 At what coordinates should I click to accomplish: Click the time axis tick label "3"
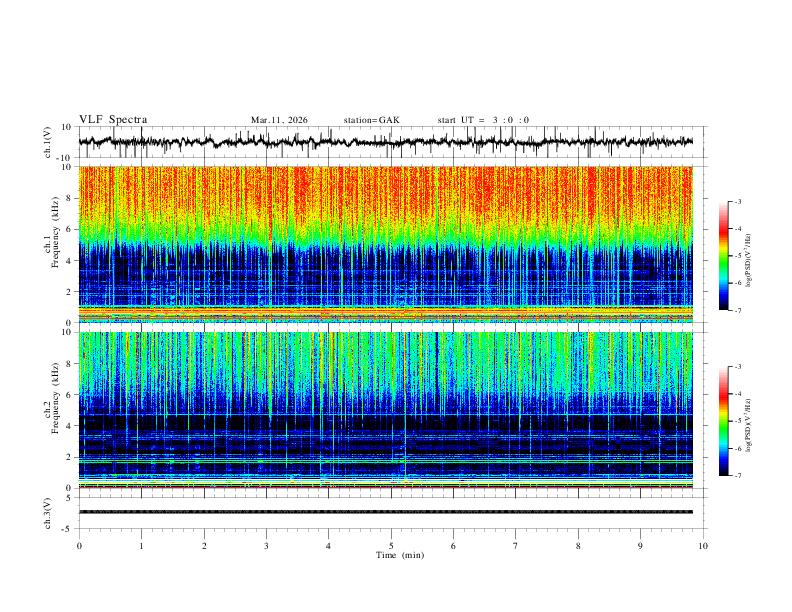[x=266, y=546]
